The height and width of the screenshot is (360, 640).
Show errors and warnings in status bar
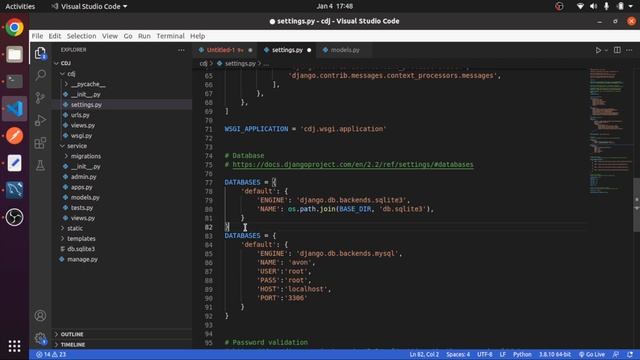(x=51, y=354)
